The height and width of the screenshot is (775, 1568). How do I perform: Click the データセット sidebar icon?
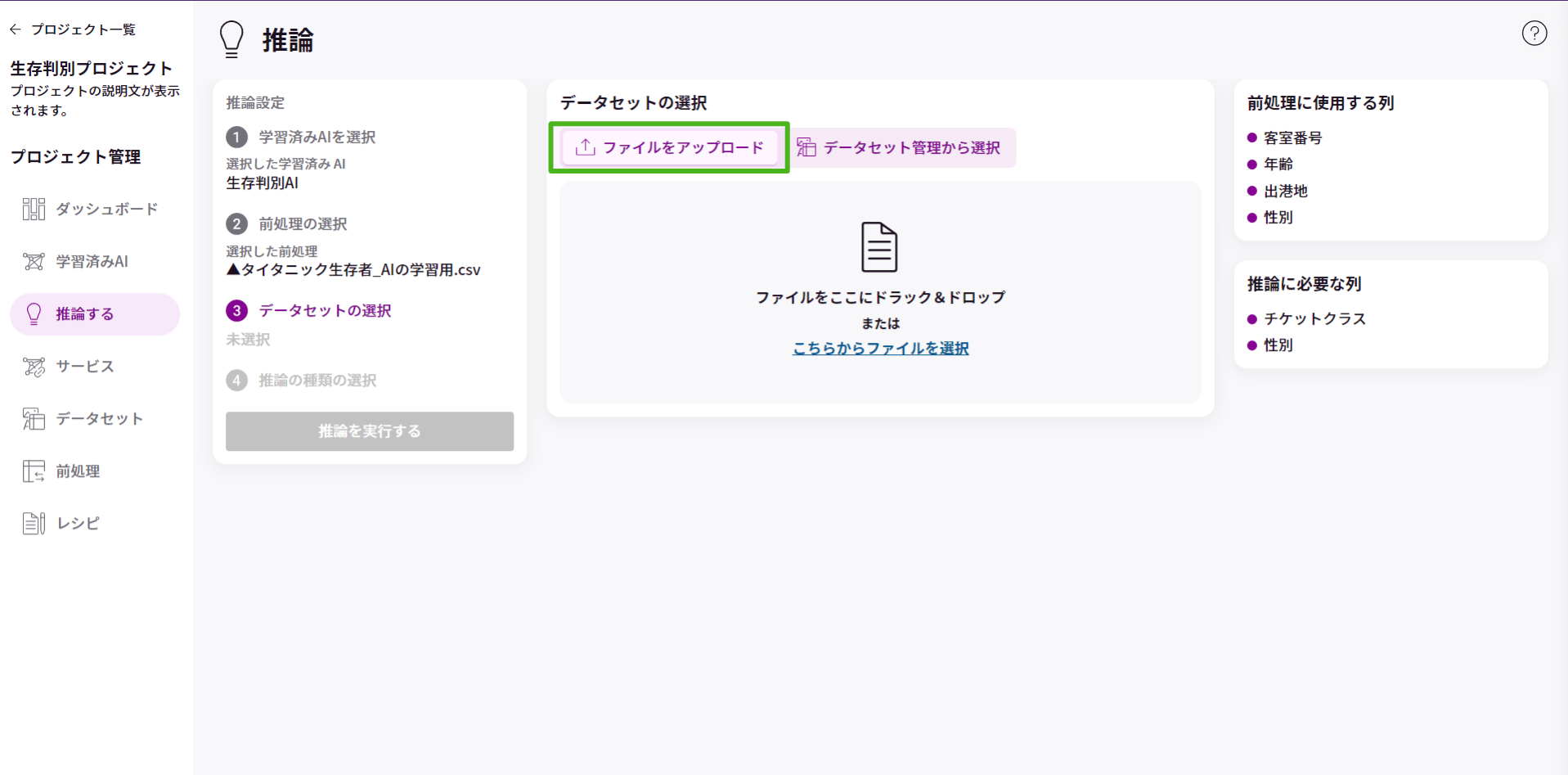(x=34, y=419)
